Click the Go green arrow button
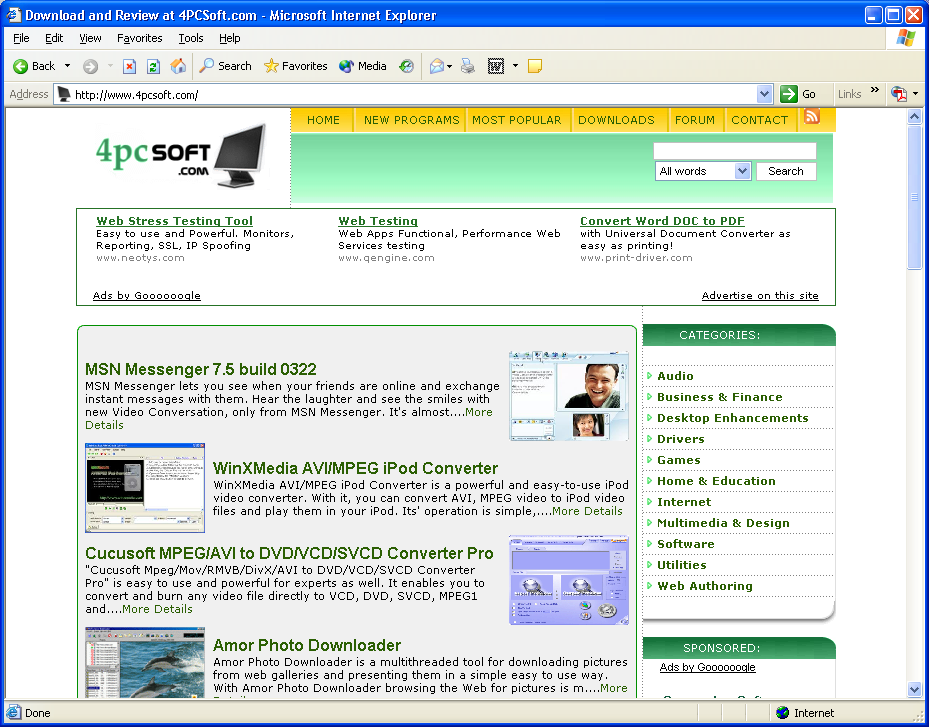This screenshot has height=727, width=929. pos(789,94)
